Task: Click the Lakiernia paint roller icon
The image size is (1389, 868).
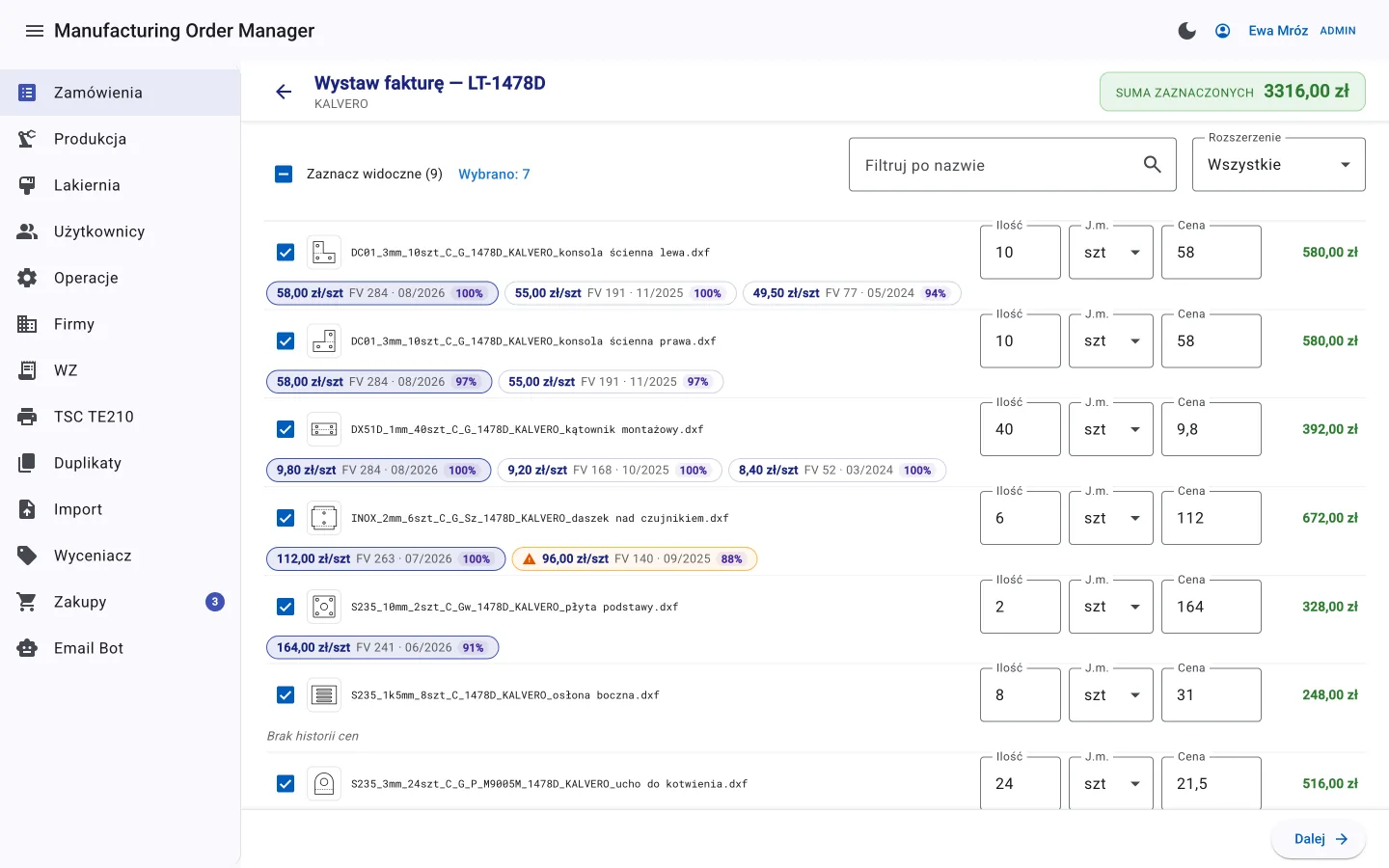Action: (x=27, y=185)
